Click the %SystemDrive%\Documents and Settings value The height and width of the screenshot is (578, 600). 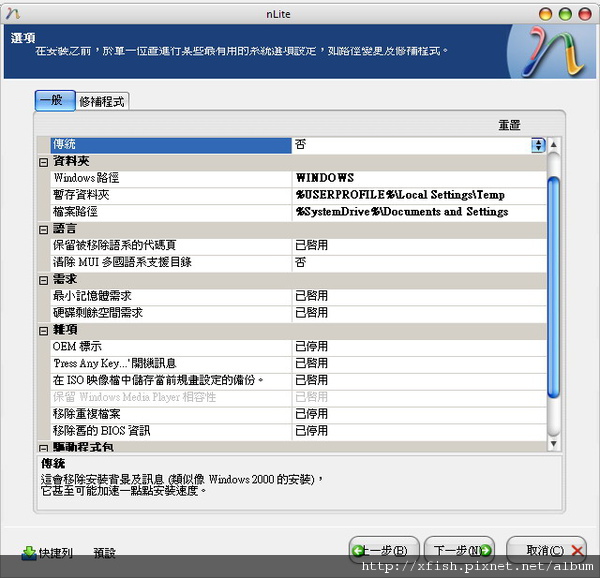tap(402, 212)
